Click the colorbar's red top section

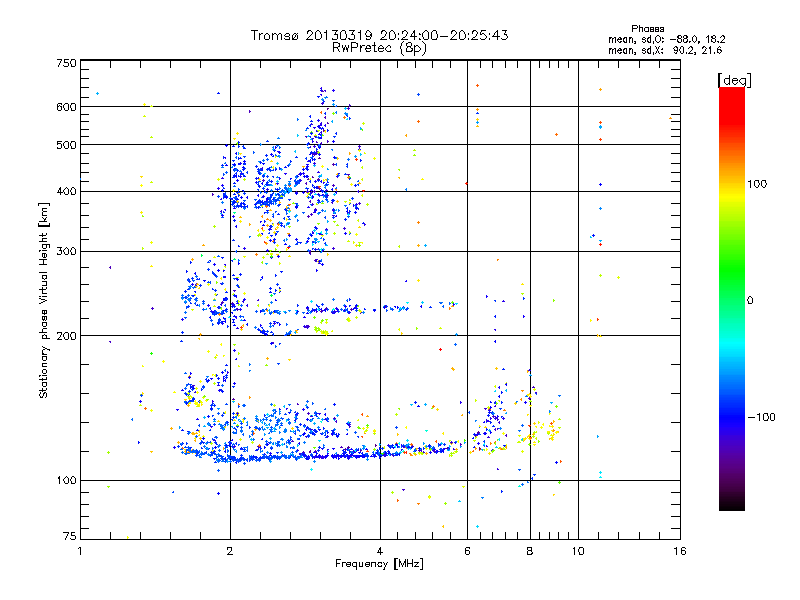pyautogui.click(x=732, y=107)
